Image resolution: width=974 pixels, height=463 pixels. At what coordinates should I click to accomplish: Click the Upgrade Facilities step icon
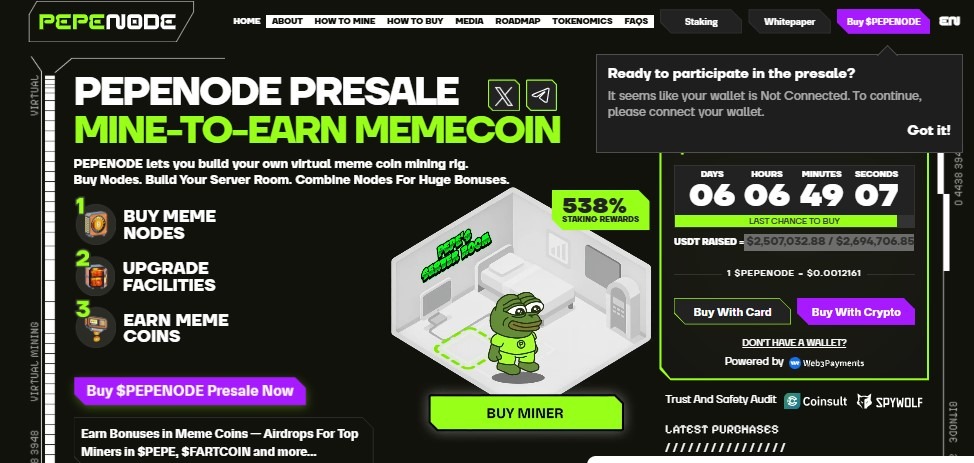pos(96,276)
